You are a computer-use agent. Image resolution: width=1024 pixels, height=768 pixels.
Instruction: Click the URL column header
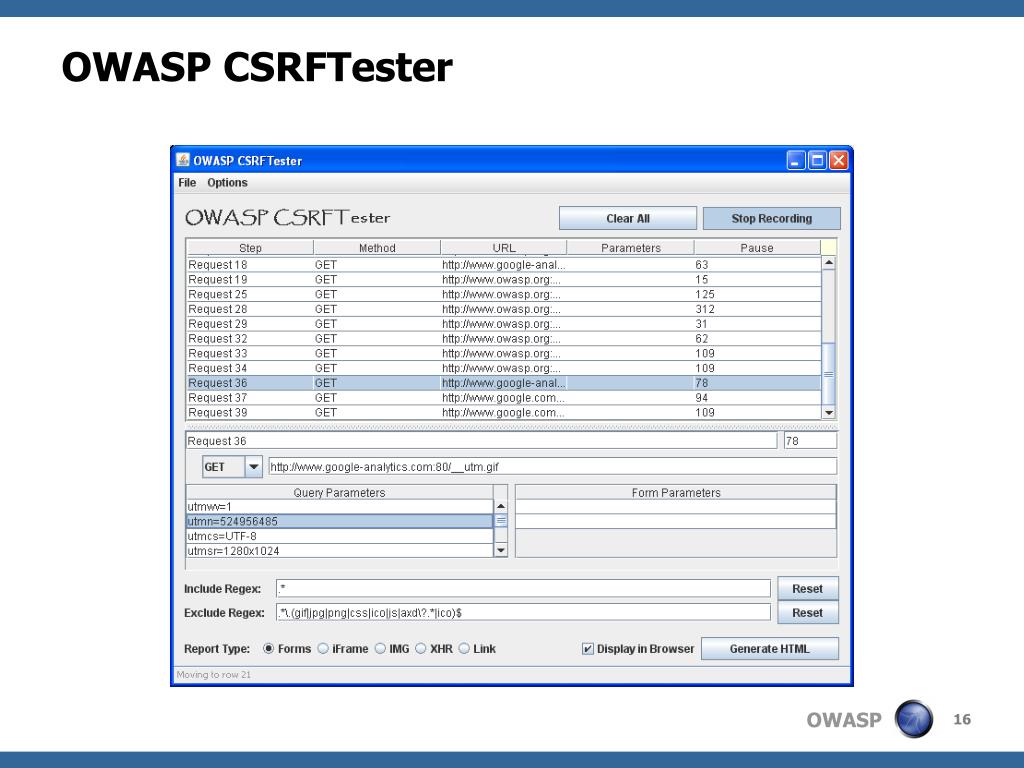click(x=504, y=248)
